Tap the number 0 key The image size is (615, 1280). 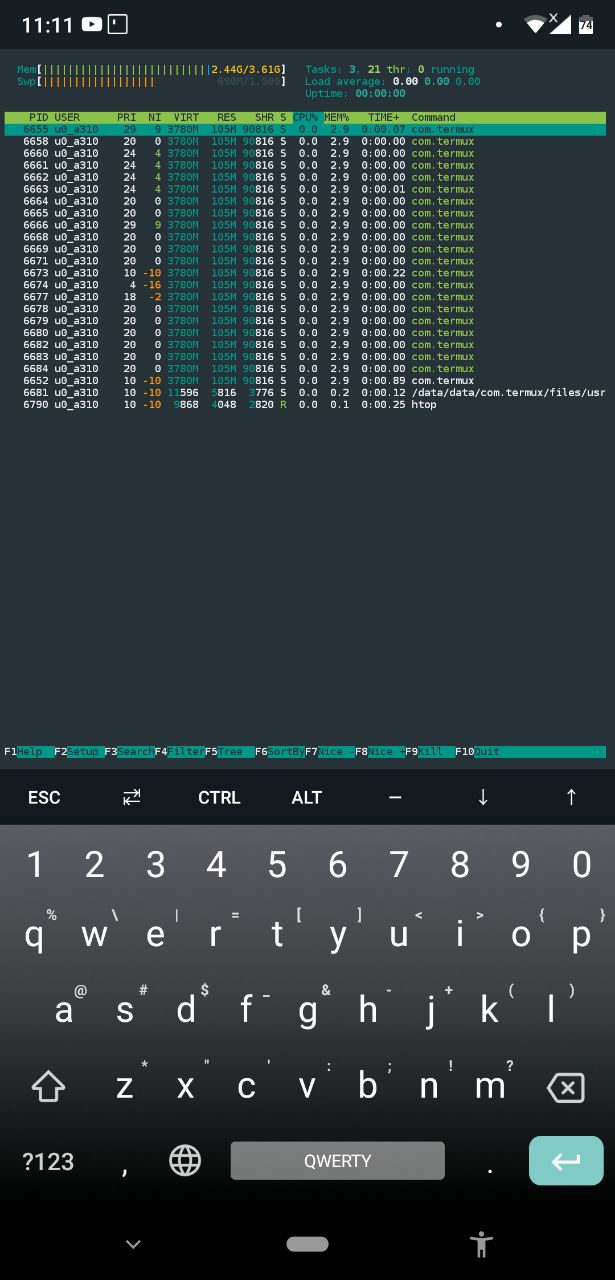[x=581, y=865]
